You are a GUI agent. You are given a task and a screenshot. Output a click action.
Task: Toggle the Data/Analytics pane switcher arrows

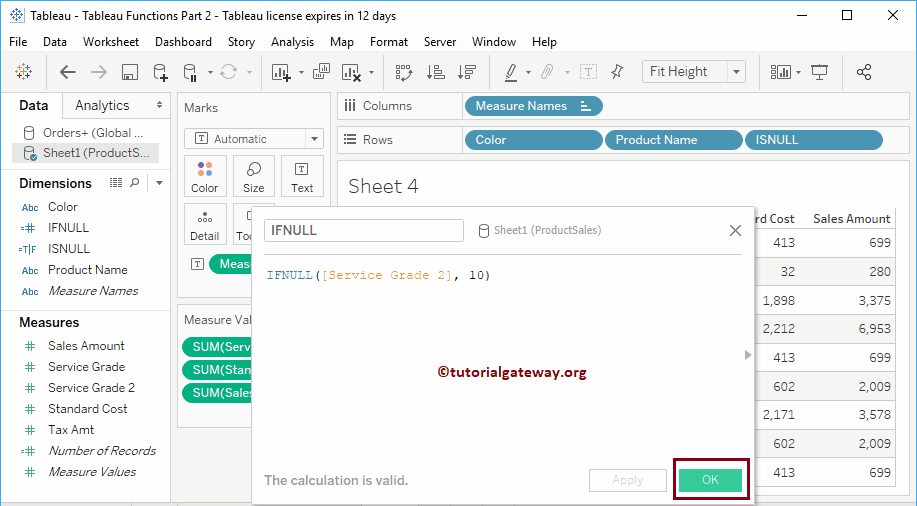click(x=159, y=105)
